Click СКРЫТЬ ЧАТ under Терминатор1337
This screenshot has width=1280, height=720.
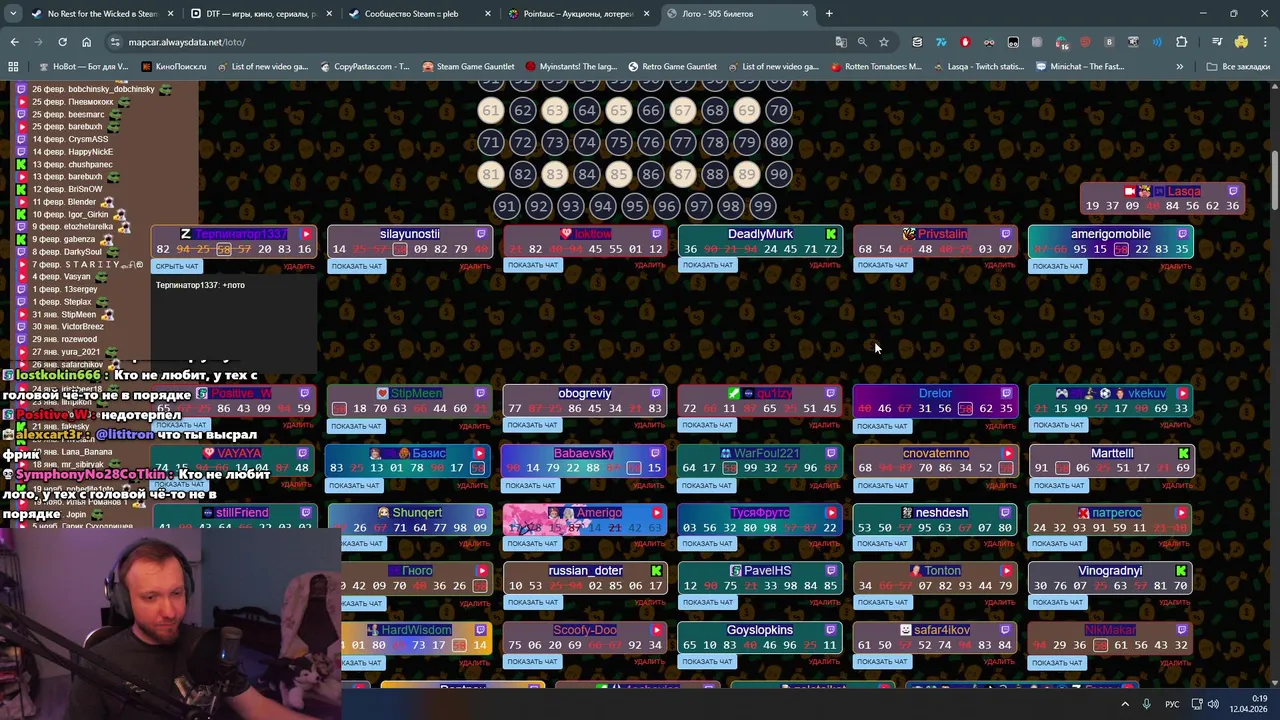[178, 266]
